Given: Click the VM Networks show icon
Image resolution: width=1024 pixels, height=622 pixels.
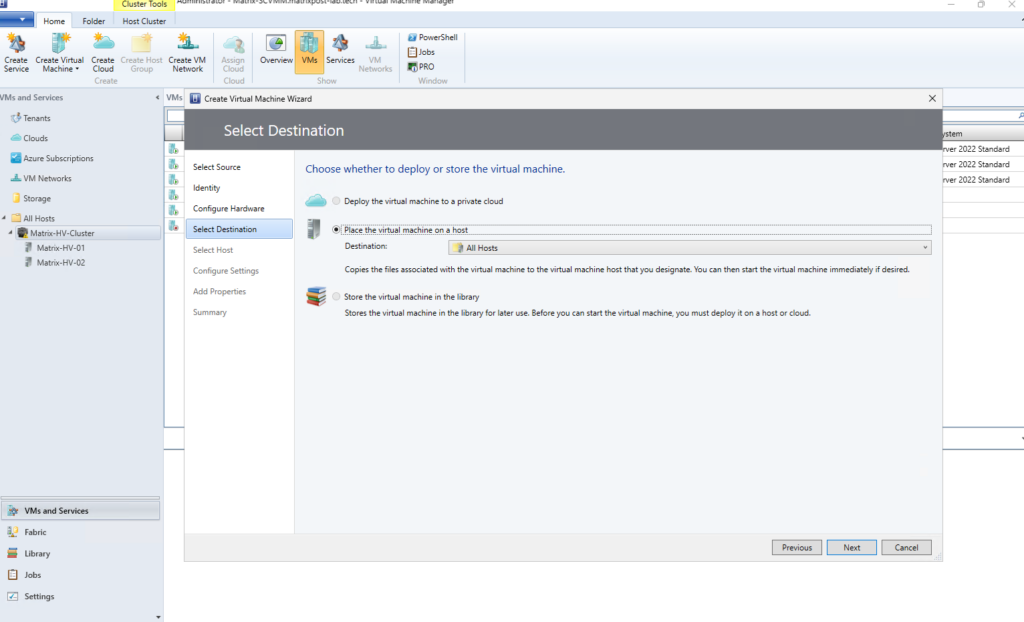Looking at the screenshot, I should 375,53.
